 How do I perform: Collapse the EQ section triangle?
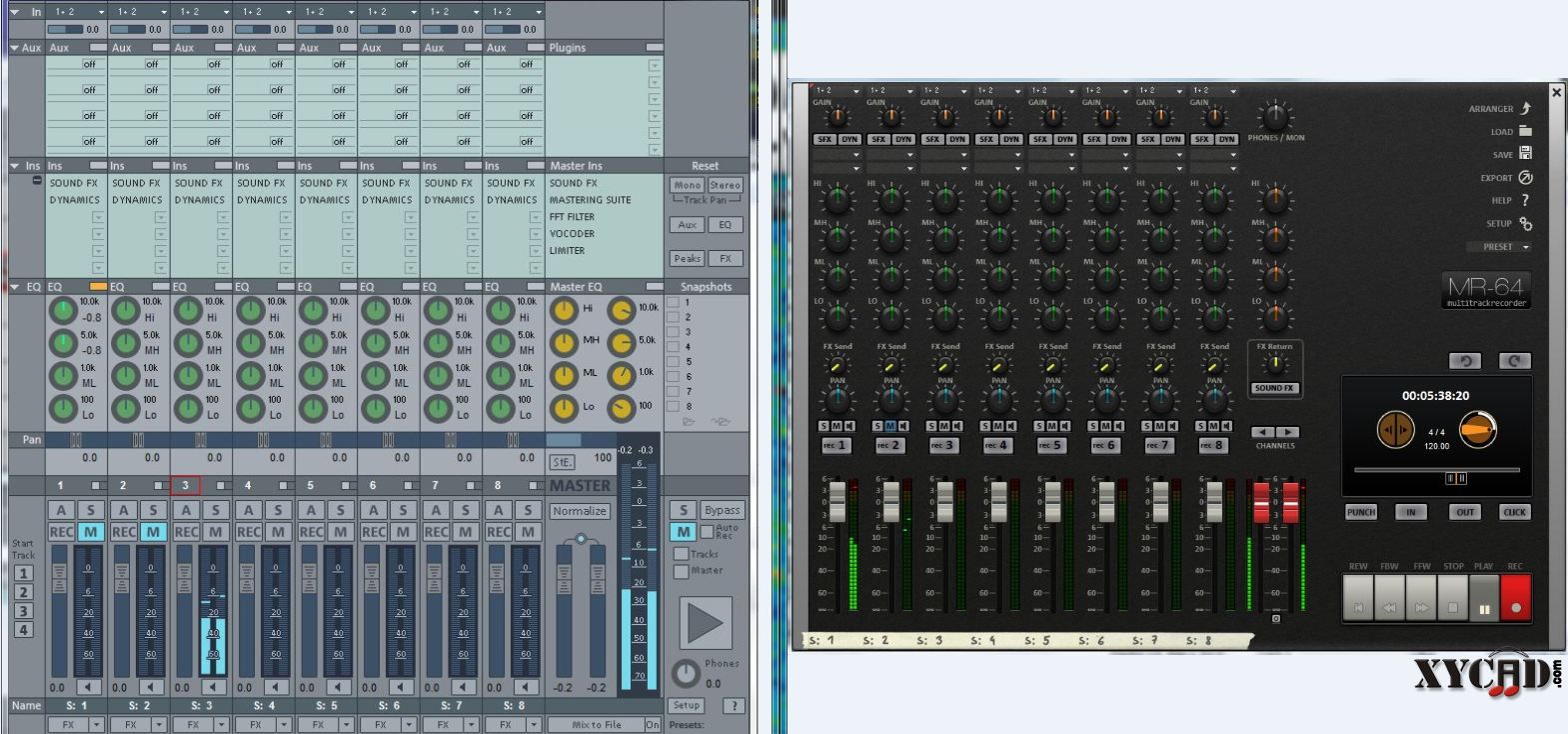point(15,287)
